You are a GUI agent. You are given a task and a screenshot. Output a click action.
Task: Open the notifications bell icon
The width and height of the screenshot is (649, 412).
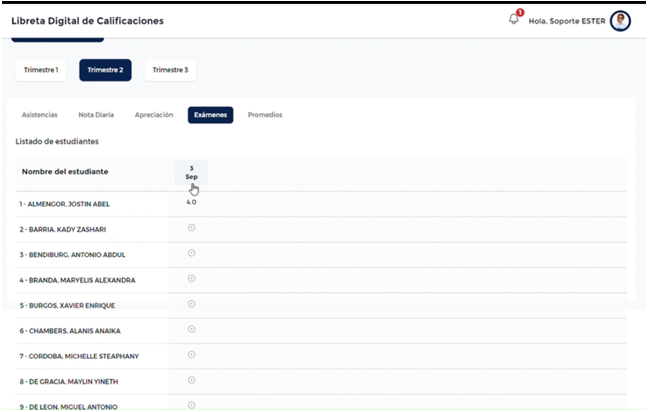[x=514, y=20]
